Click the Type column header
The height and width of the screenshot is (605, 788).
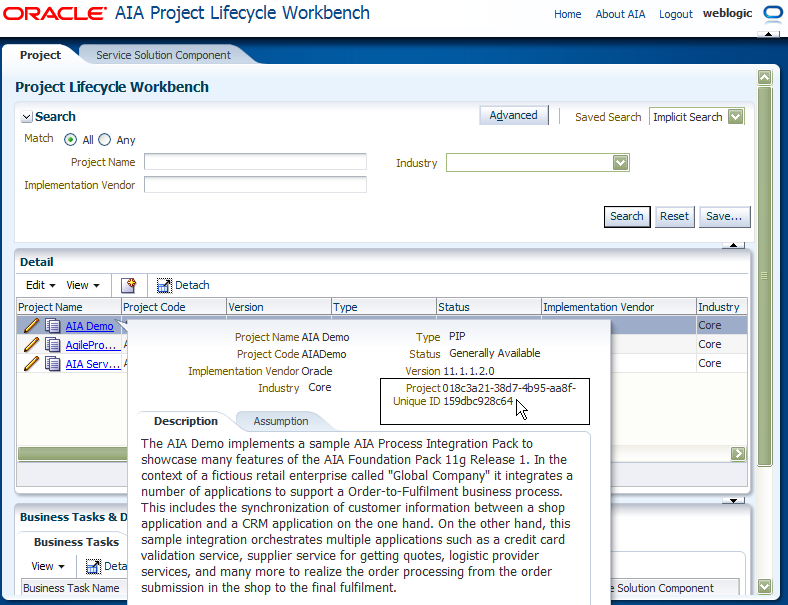click(x=384, y=307)
